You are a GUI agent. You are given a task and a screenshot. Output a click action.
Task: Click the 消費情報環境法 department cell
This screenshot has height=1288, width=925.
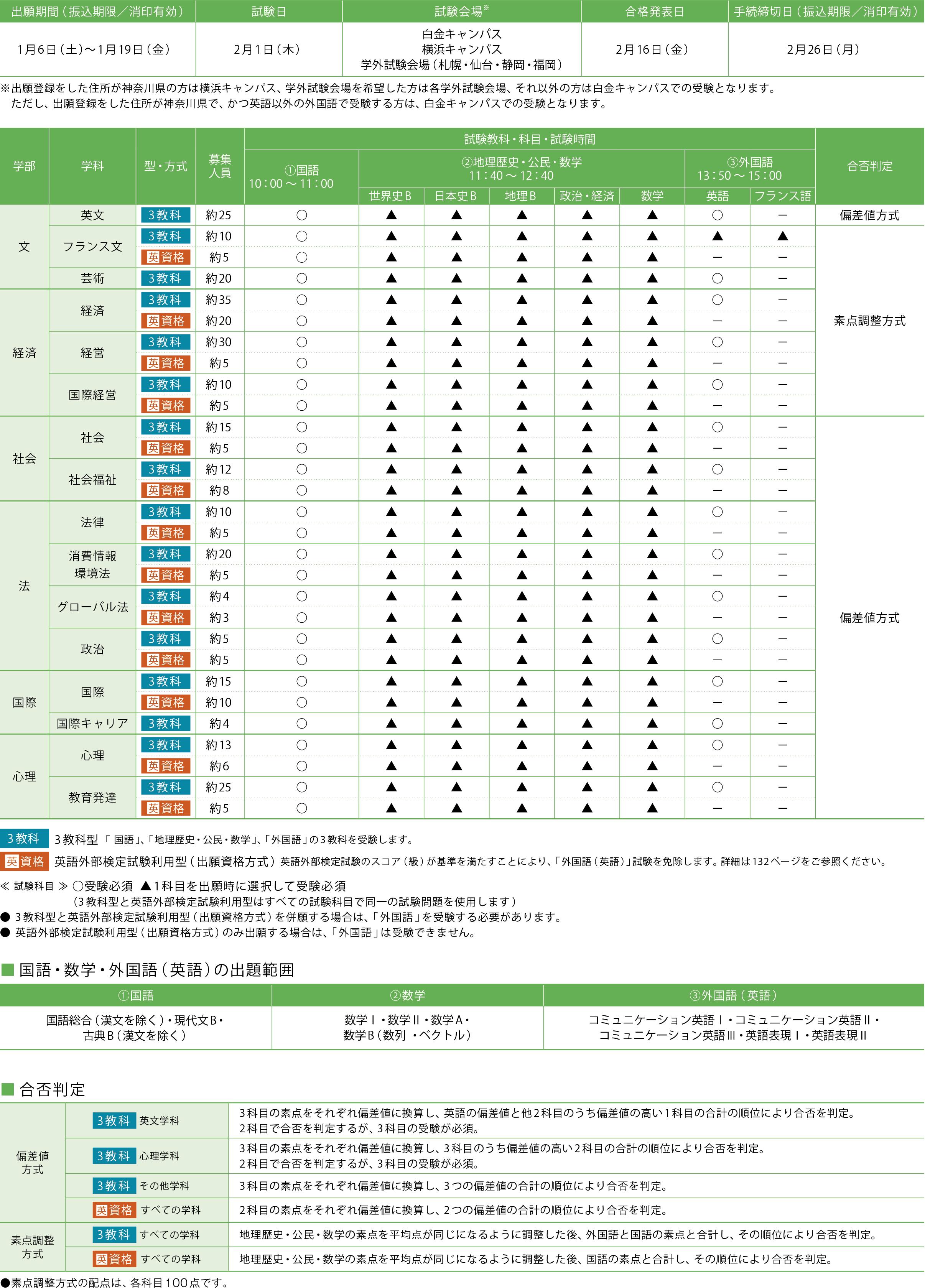(x=92, y=564)
